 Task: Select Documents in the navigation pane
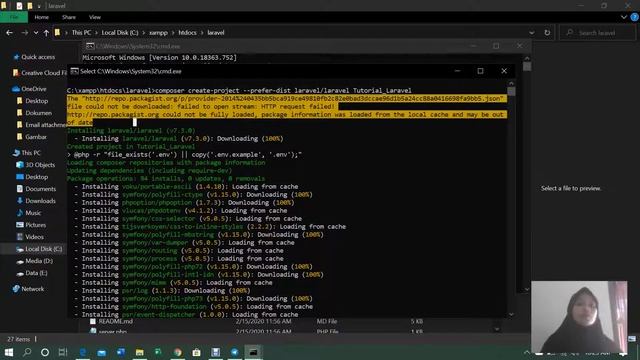tap(36, 189)
